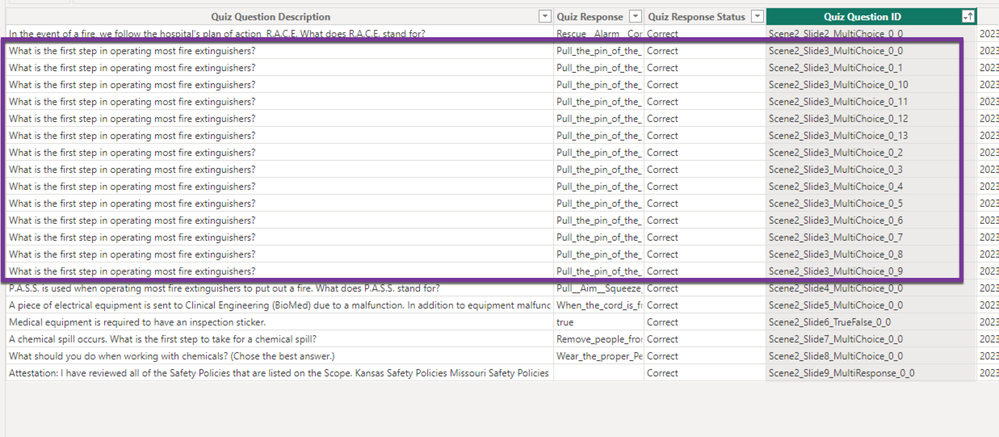The height and width of the screenshot is (437, 999).
Task: Click the 'When_the_cord_is_fr' response cell
Action: point(598,306)
